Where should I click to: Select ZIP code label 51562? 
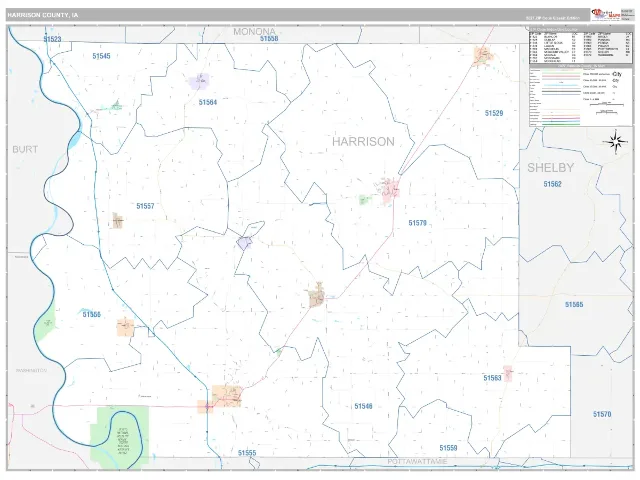point(553,184)
